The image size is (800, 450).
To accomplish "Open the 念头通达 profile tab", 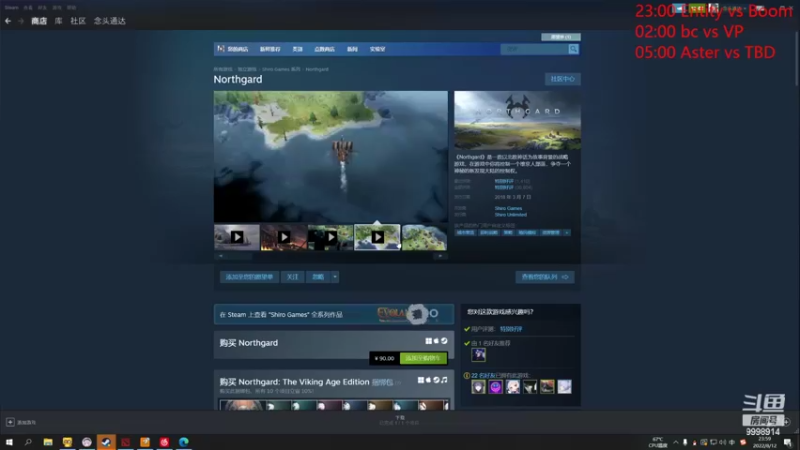I will [110, 21].
